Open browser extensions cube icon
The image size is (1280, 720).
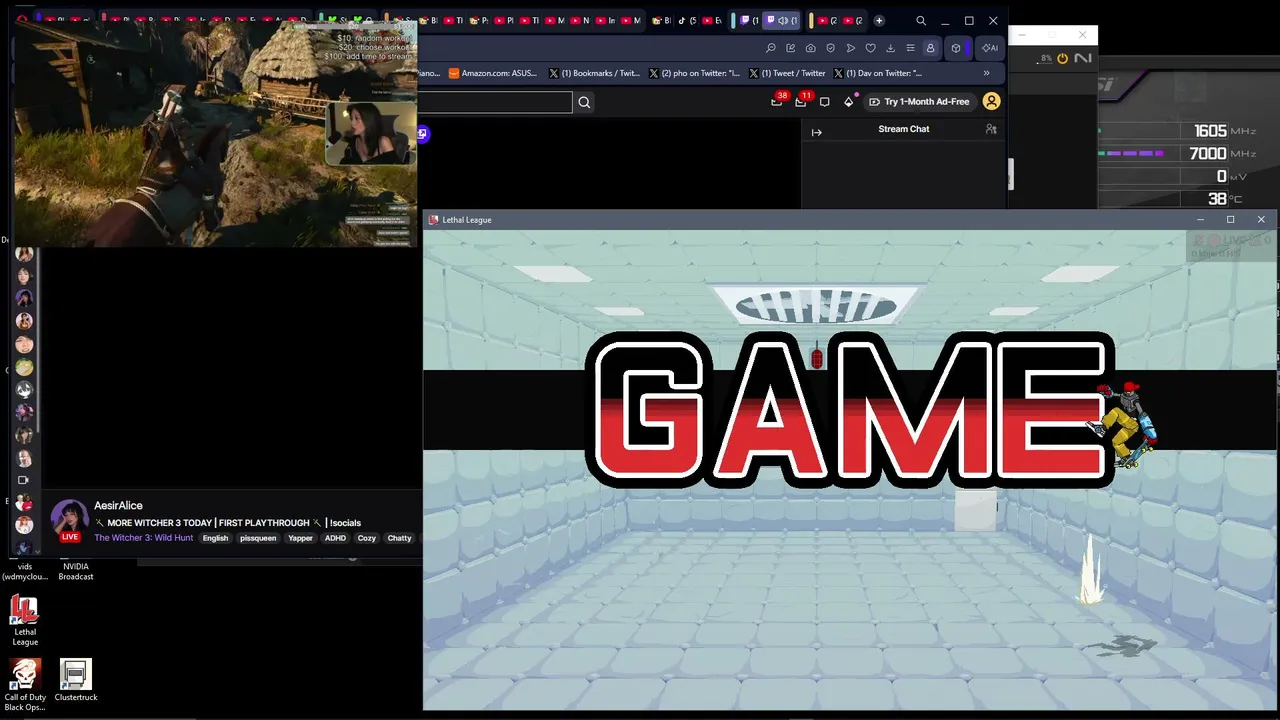(x=956, y=48)
